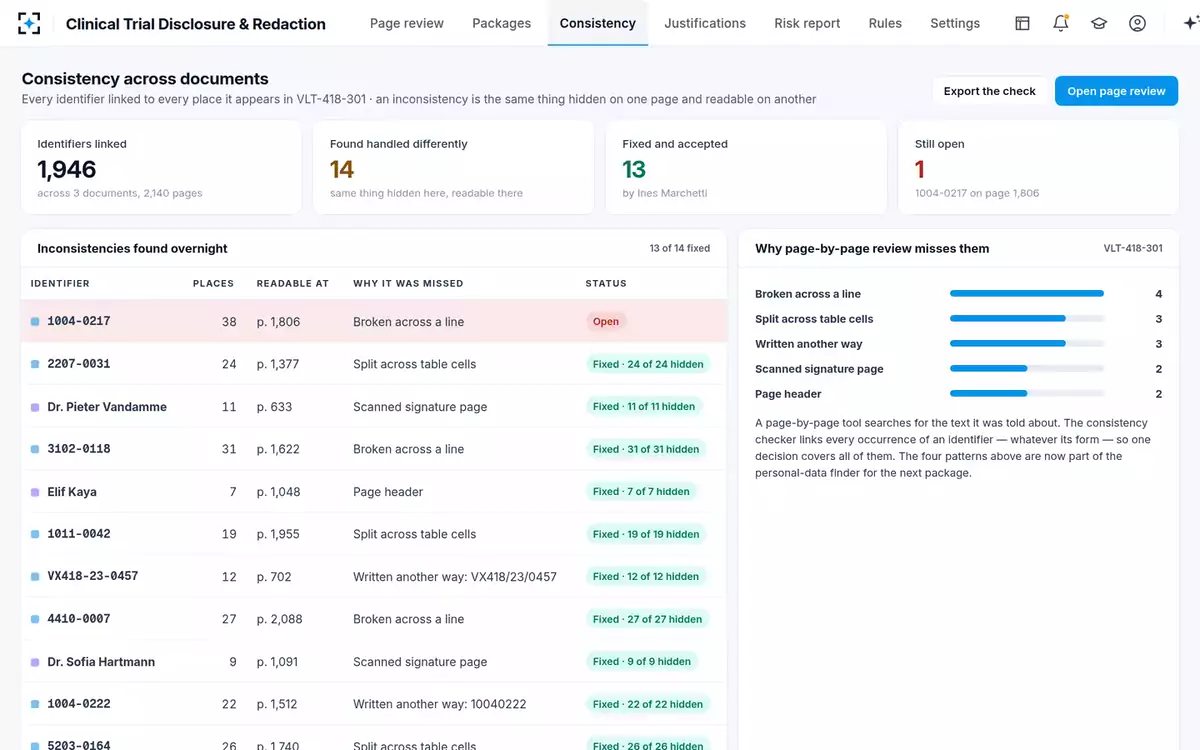This screenshot has height=750, width=1200.
Task: Select identifier VX418-23-0457
Action: click(x=93, y=576)
